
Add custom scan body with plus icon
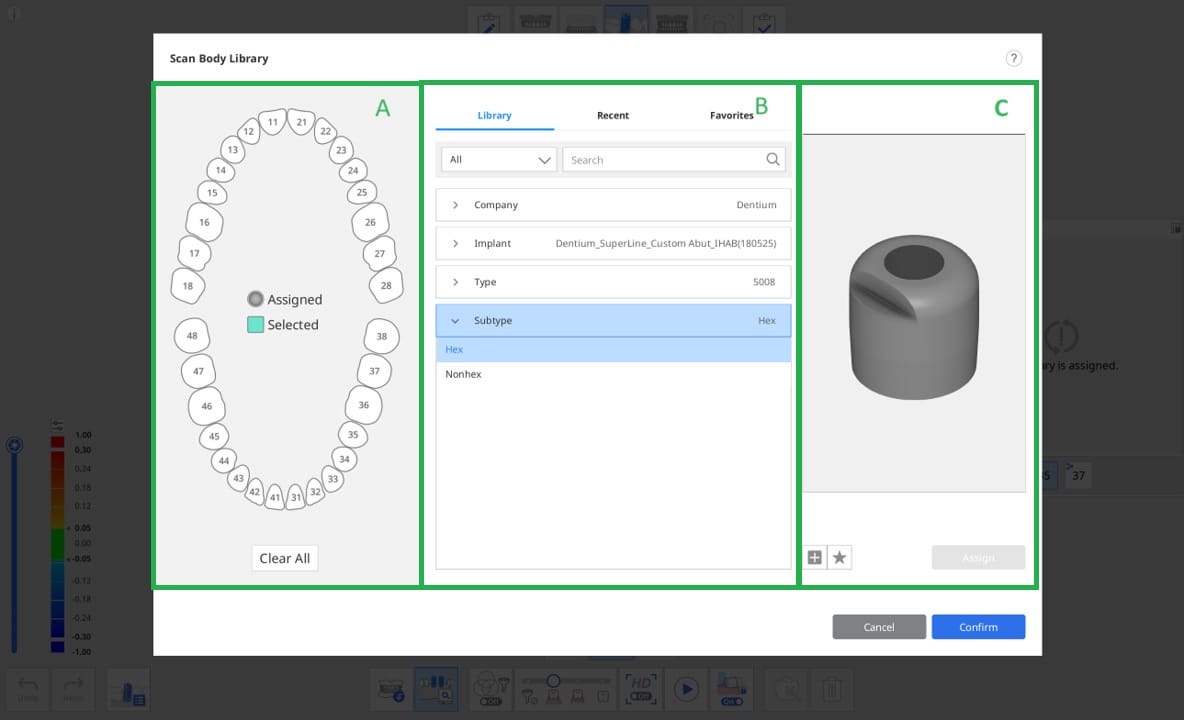pyautogui.click(x=814, y=558)
